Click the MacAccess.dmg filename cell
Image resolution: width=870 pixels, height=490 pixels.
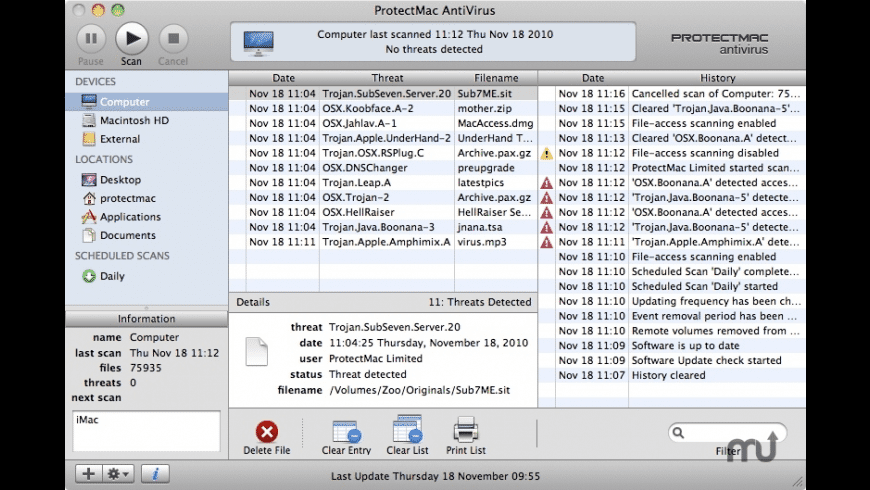(x=495, y=123)
